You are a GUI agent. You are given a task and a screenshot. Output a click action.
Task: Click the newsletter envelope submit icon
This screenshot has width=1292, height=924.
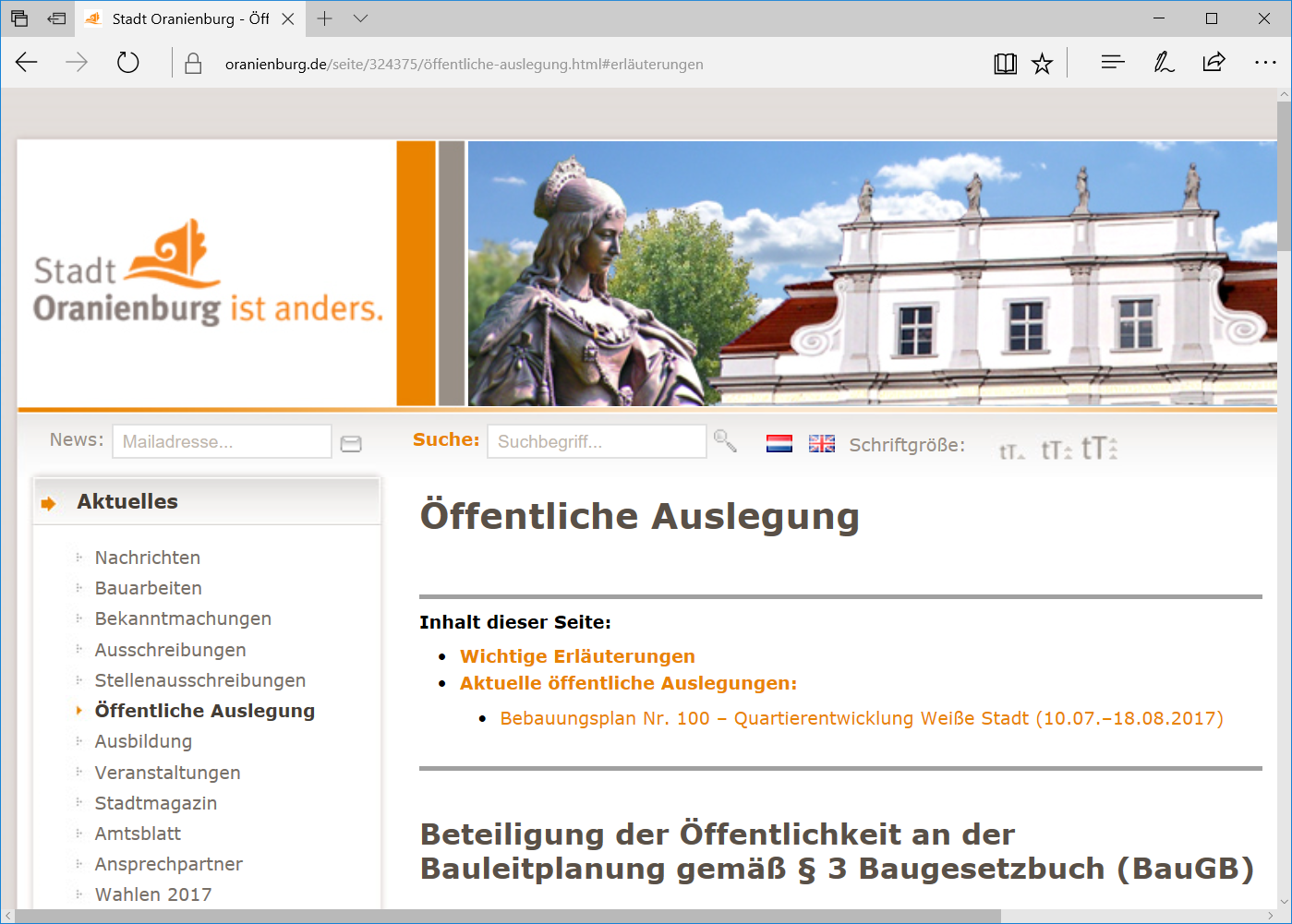(x=351, y=444)
